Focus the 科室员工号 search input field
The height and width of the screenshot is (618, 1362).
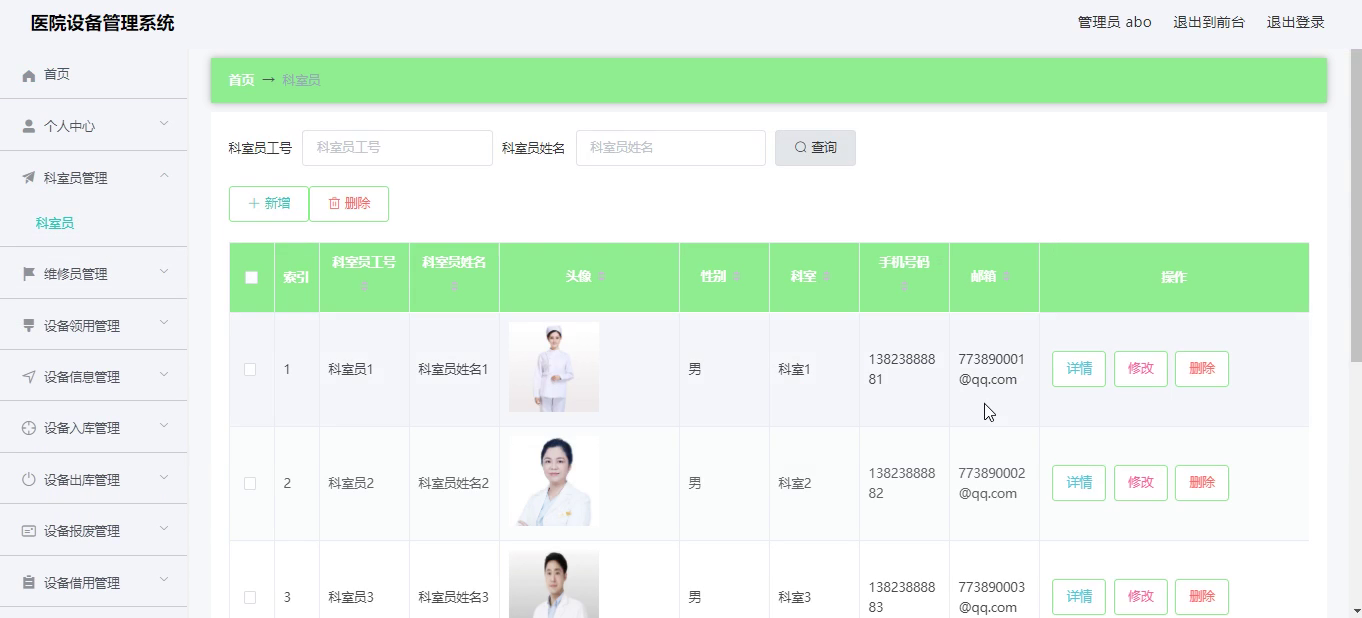coord(397,148)
